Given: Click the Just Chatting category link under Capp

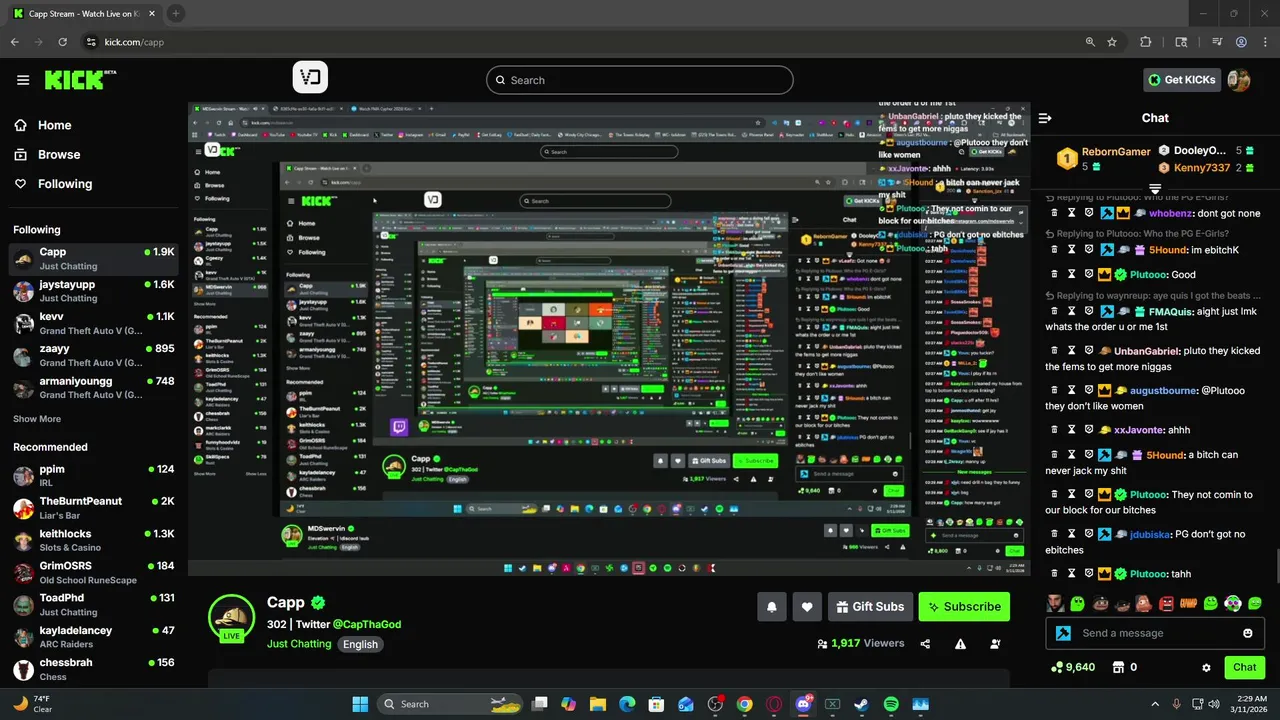Looking at the screenshot, I should [x=299, y=644].
